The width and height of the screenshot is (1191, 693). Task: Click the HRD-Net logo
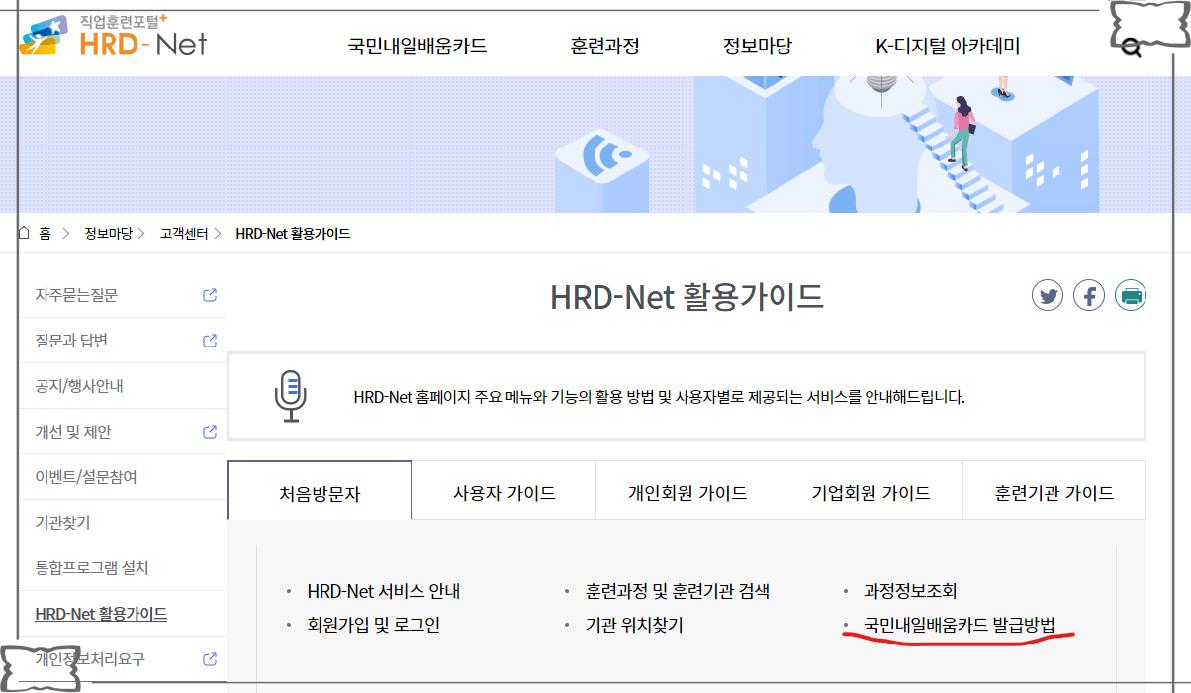pyautogui.click(x=113, y=36)
